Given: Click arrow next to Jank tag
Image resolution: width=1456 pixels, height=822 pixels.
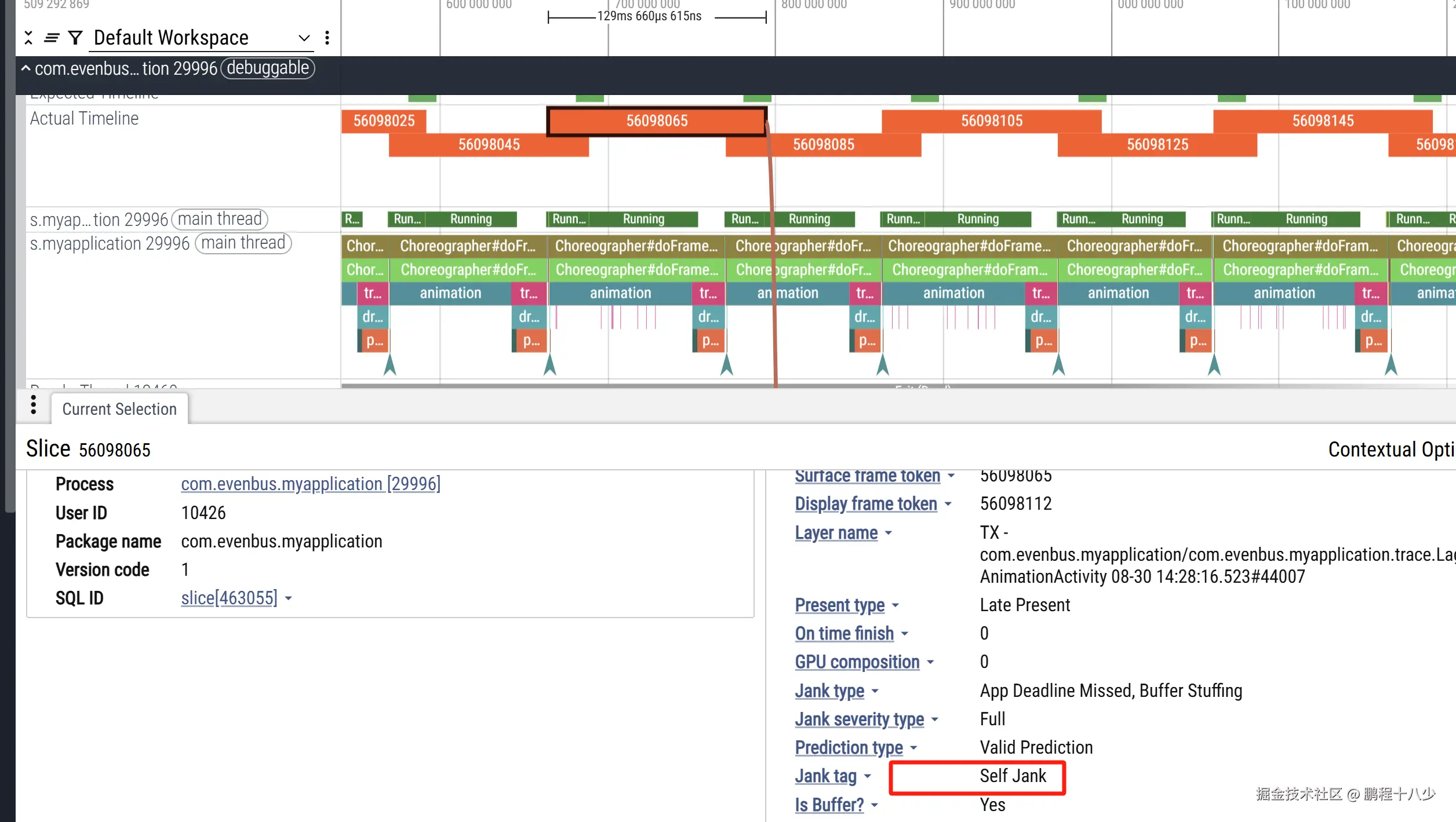Looking at the screenshot, I should 868,777.
